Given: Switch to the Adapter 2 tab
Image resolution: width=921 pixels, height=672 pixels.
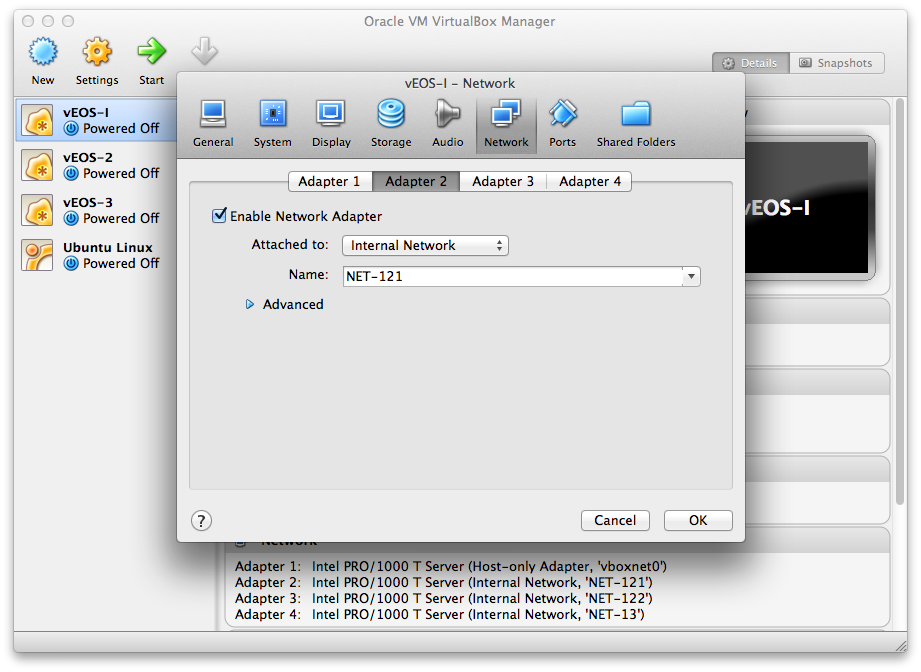Looking at the screenshot, I should pyautogui.click(x=416, y=182).
